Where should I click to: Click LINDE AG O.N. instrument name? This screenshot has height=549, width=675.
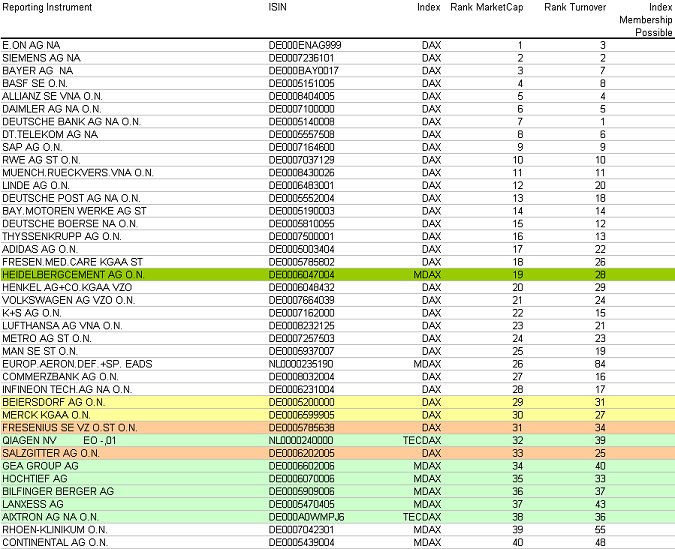click(x=36, y=186)
